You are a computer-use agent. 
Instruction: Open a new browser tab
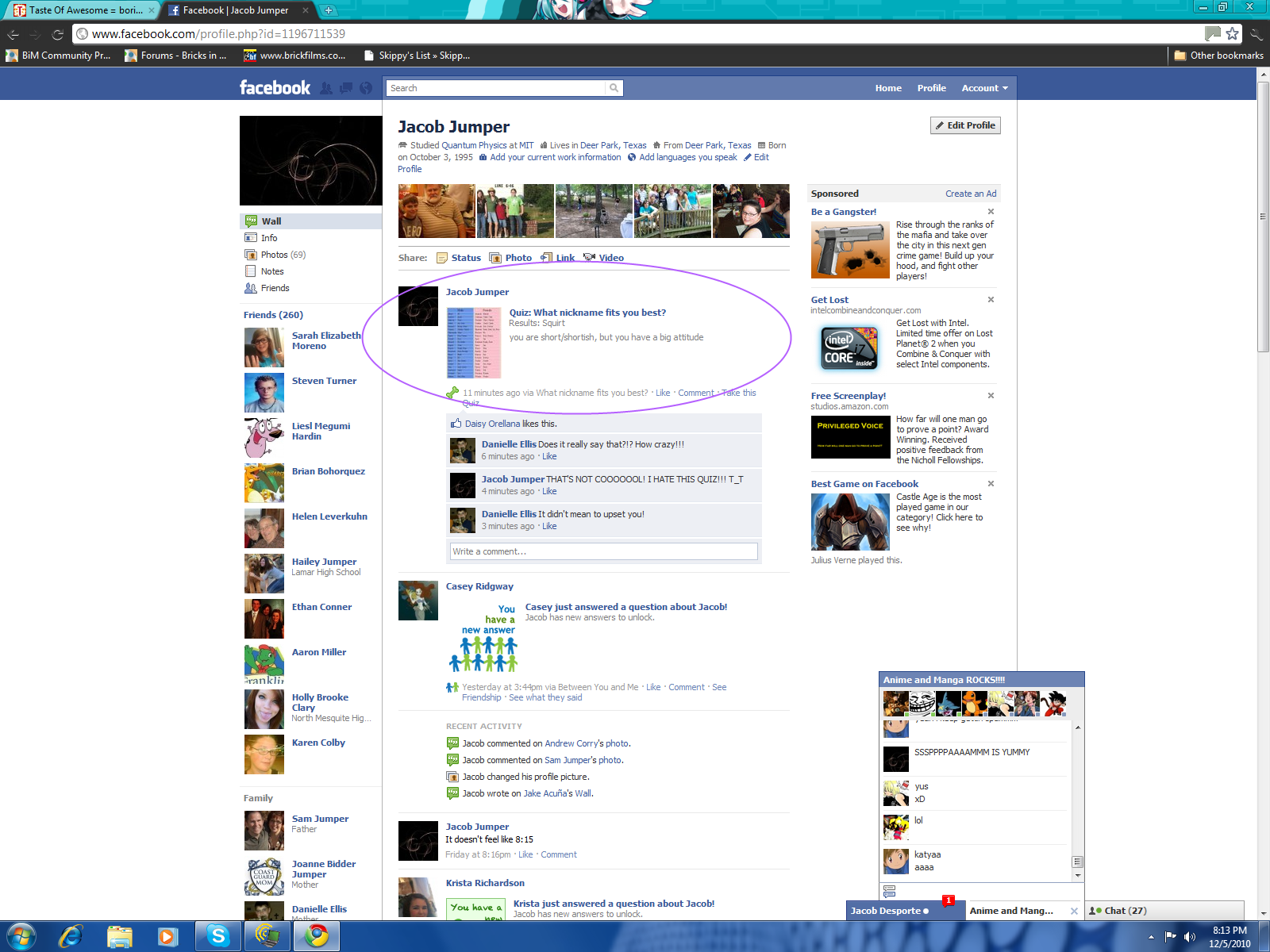[329, 10]
